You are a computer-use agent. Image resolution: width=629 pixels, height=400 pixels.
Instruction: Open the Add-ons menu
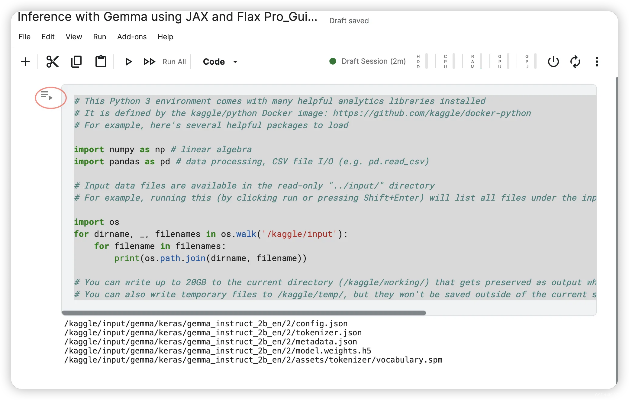[x=132, y=36]
